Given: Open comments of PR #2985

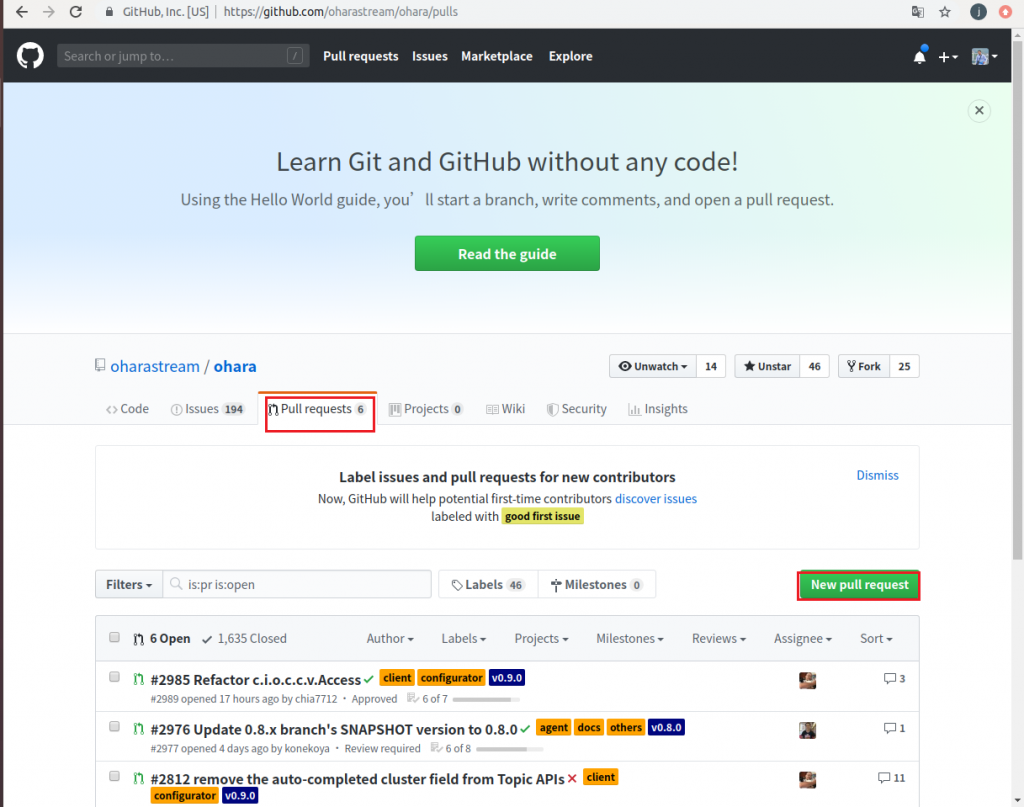Looking at the screenshot, I should pyautogui.click(x=894, y=678).
